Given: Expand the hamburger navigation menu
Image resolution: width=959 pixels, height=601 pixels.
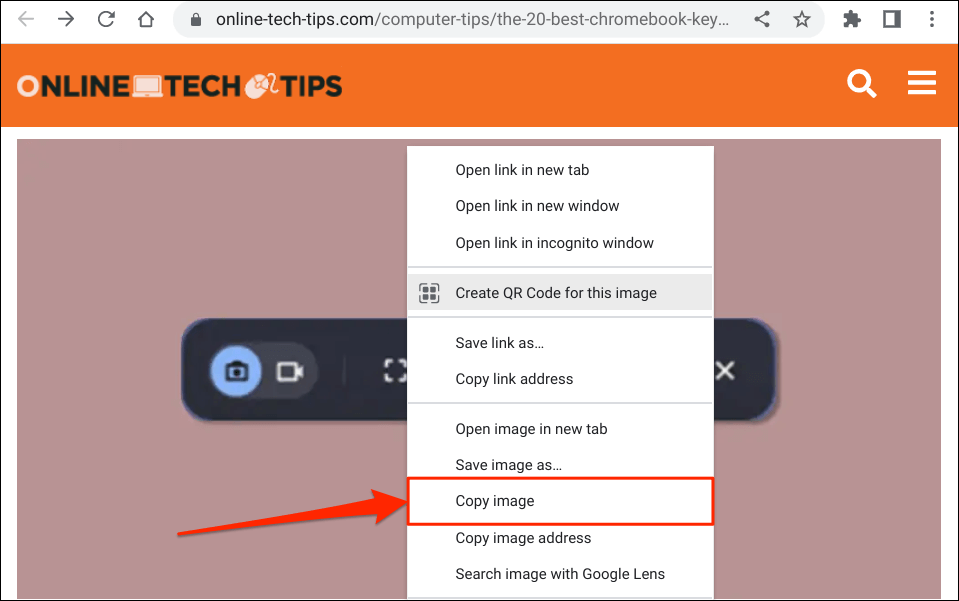Looking at the screenshot, I should (922, 83).
